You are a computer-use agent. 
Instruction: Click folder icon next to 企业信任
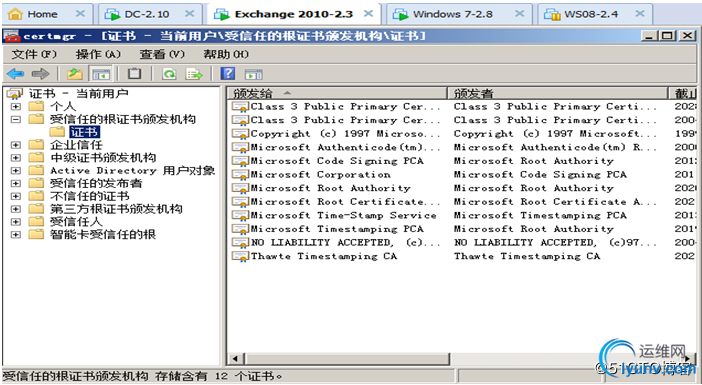36,145
